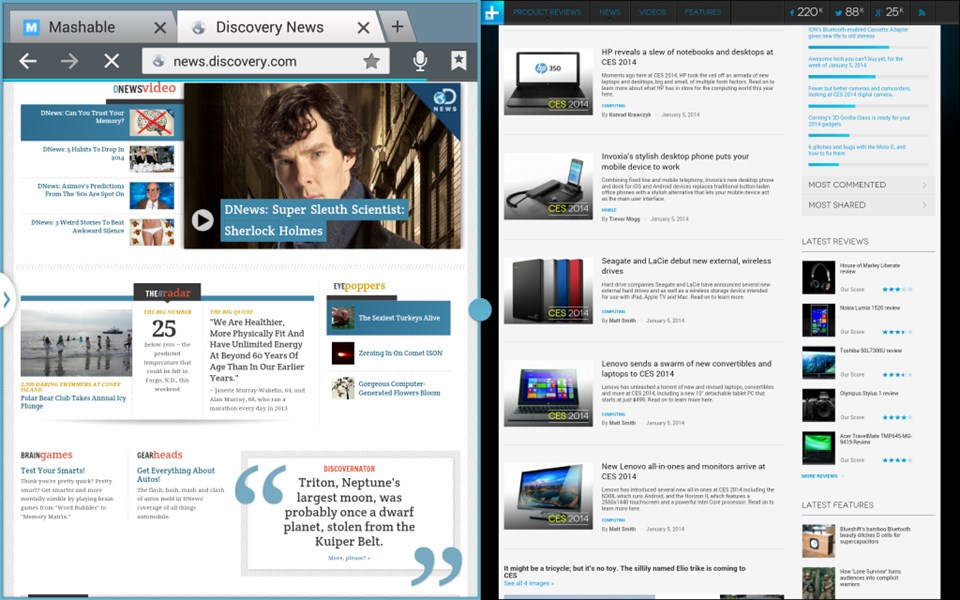Open the Google+ 25K follow icon

click(x=890, y=12)
